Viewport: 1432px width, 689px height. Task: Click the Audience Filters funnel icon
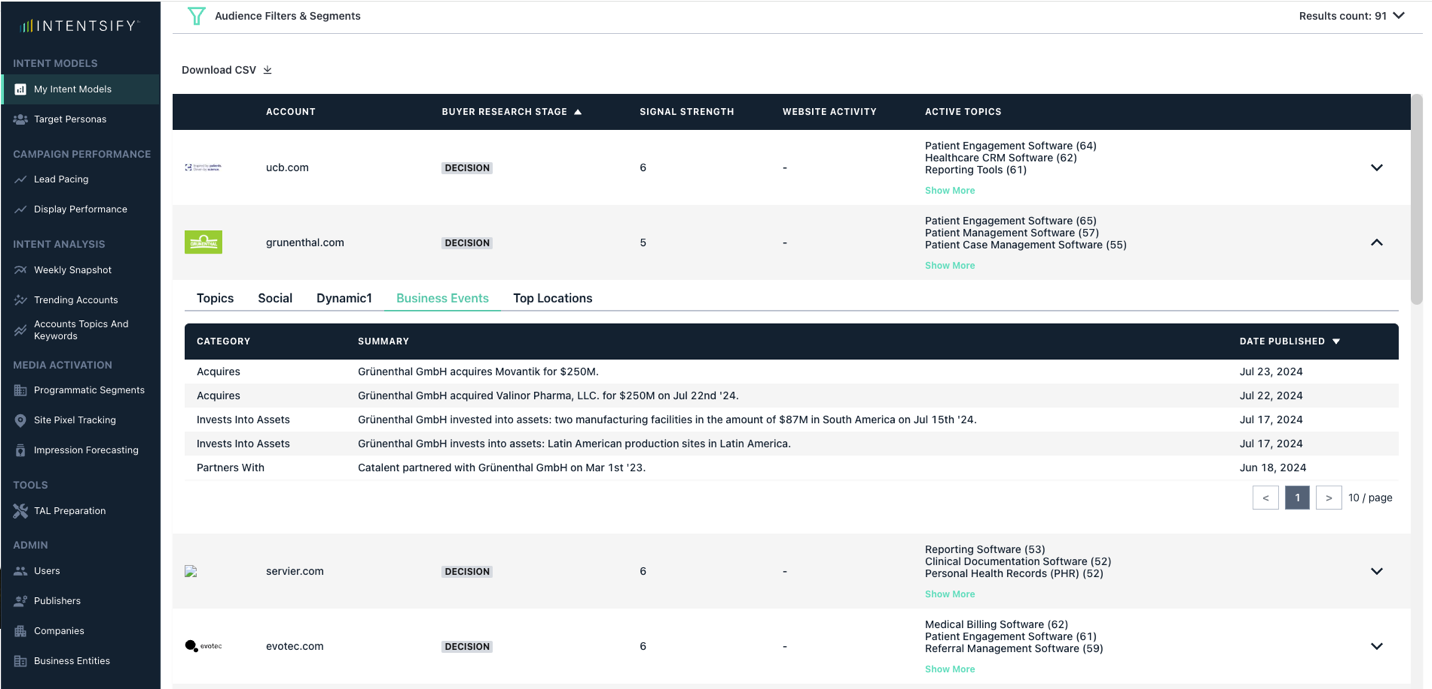[x=196, y=16]
